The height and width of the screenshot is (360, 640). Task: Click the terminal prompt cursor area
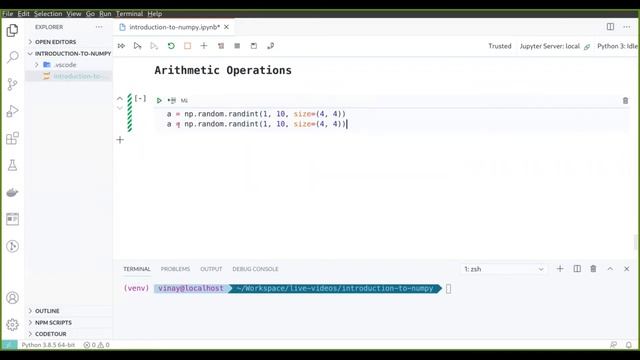coord(448,289)
